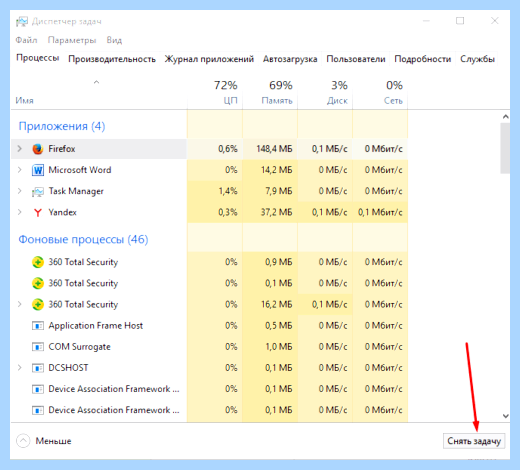Click the Фоновые процессы (46) group heading

click(83, 239)
